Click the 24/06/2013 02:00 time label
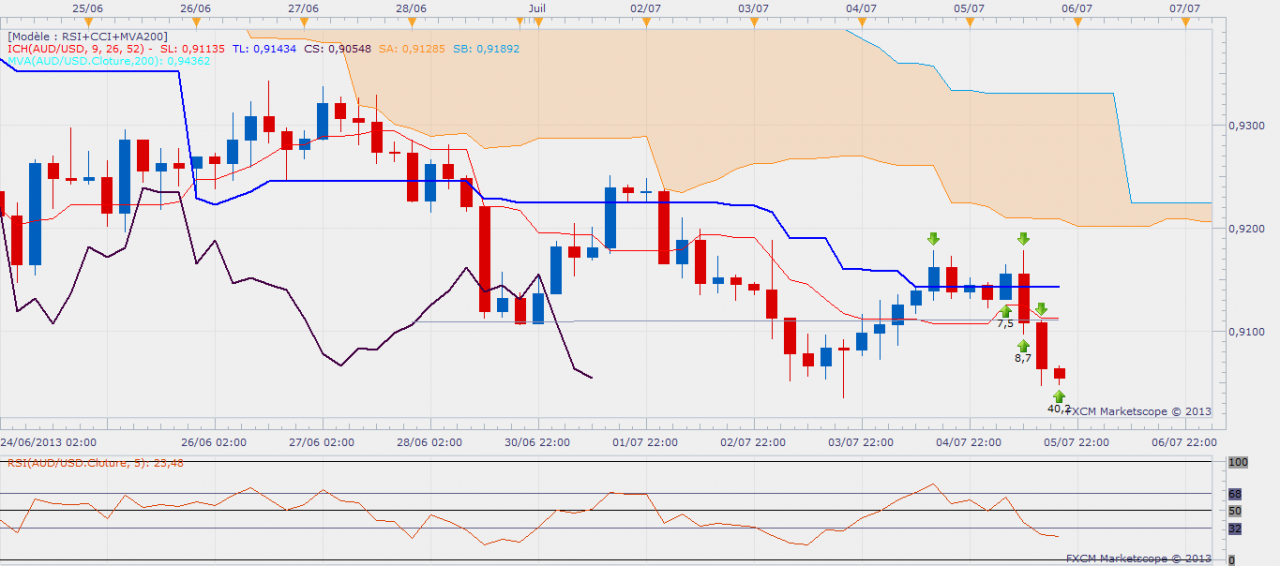Image resolution: width=1280 pixels, height=566 pixels. (x=48, y=441)
